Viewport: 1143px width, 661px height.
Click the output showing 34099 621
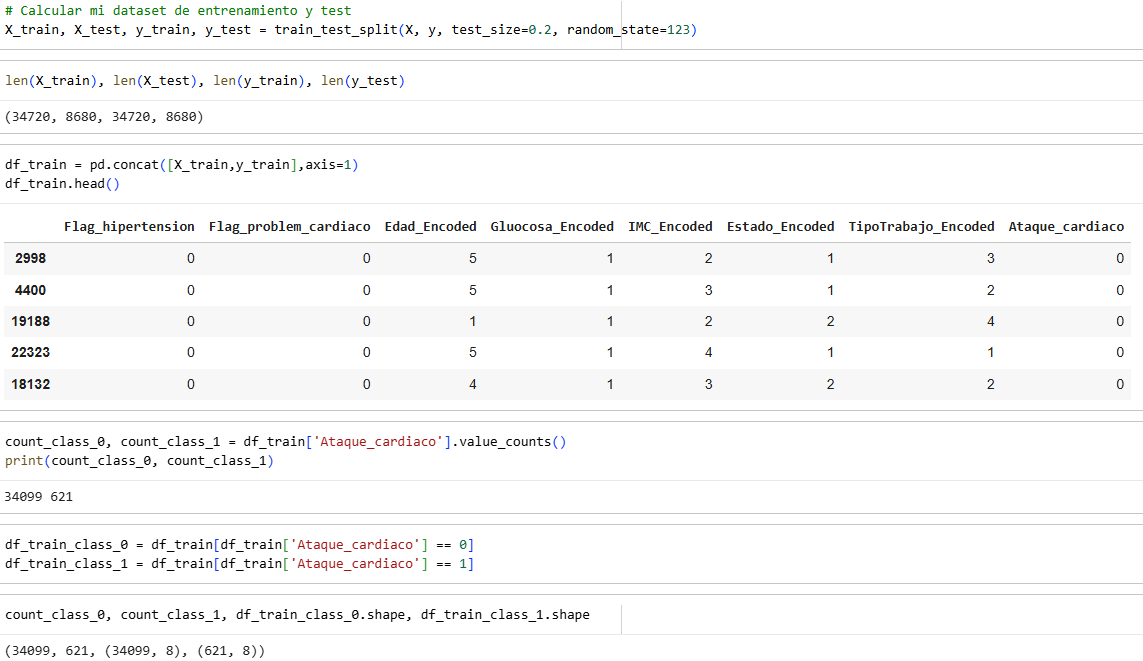(39, 497)
